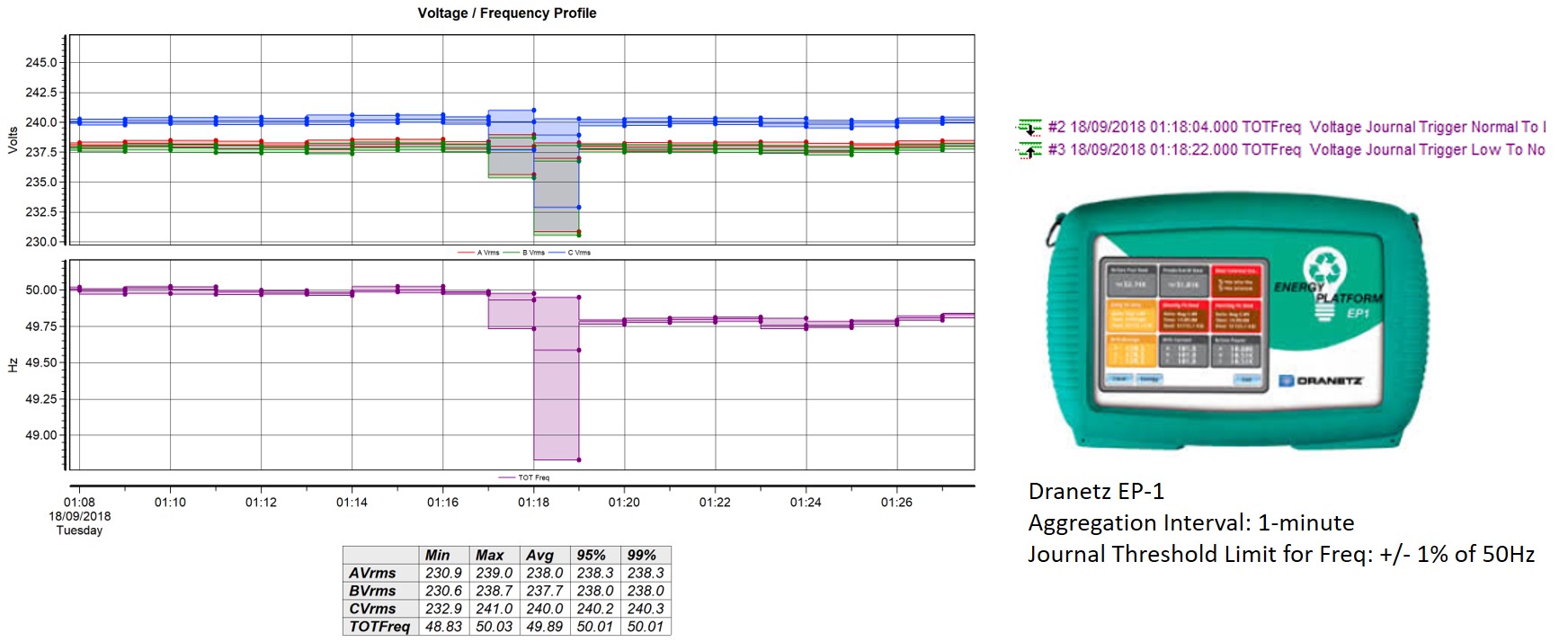
Task: Click the TOTFreq Min value 48.83
Action: pos(444,627)
